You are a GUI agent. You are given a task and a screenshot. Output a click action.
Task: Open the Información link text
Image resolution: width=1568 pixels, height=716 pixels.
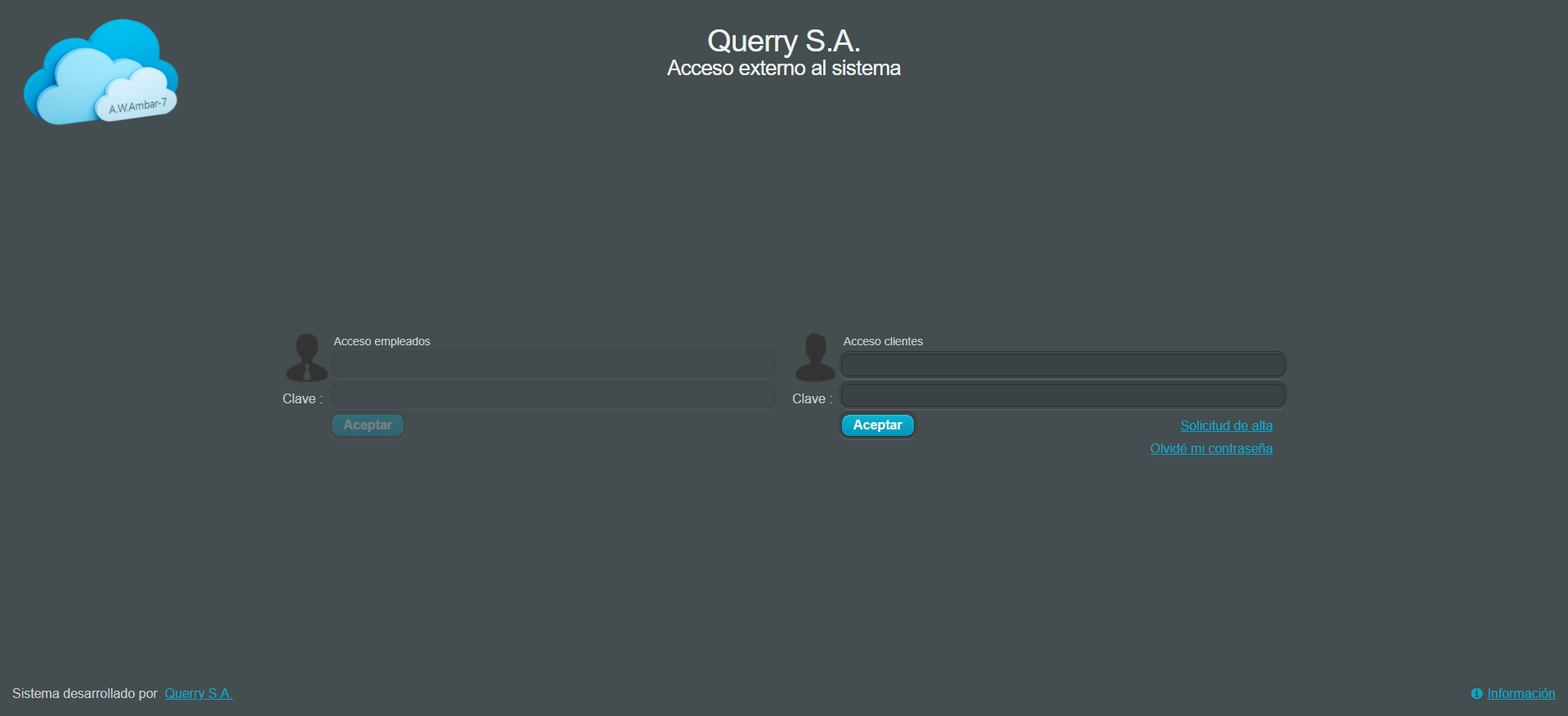tap(1521, 693)
